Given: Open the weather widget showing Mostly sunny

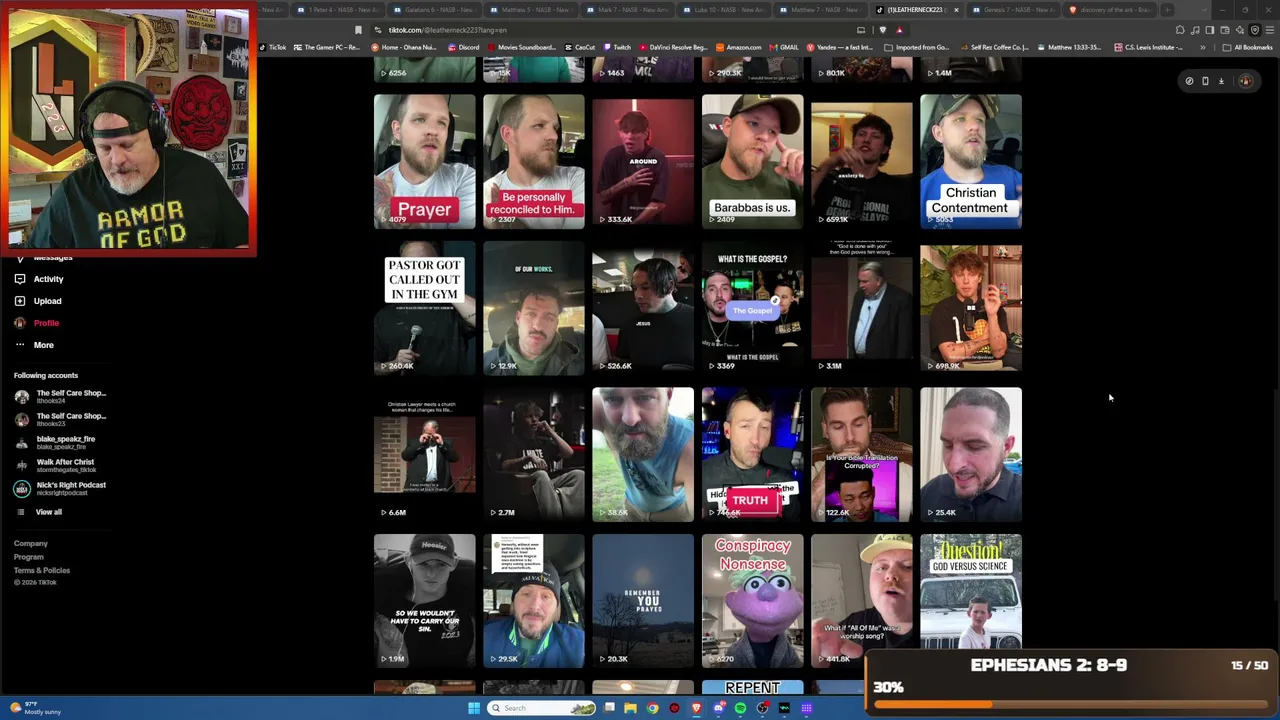Looking at the screenshot, I should 36,708.
